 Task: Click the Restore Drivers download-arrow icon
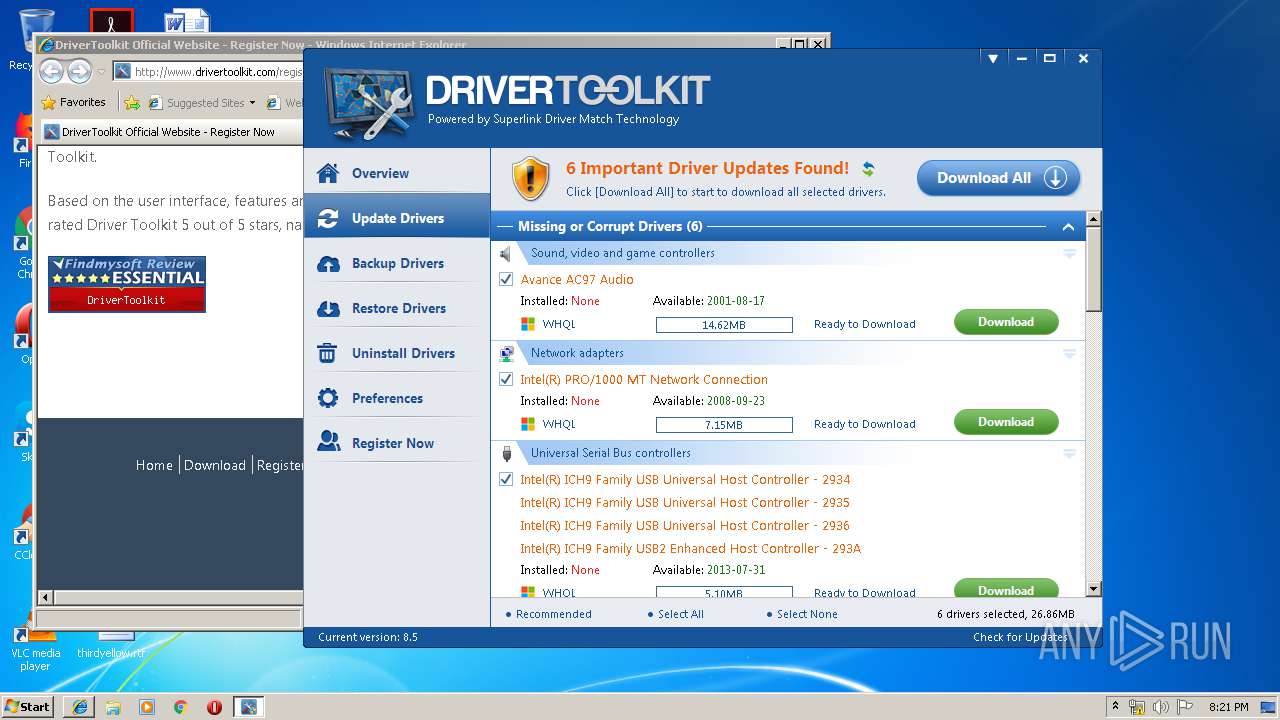(327, 308)
